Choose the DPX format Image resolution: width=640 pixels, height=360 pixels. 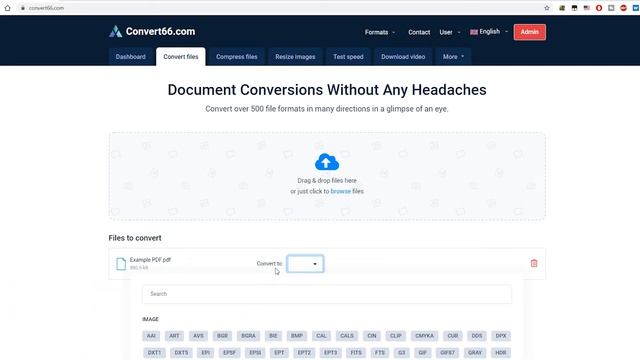[501, 336]
